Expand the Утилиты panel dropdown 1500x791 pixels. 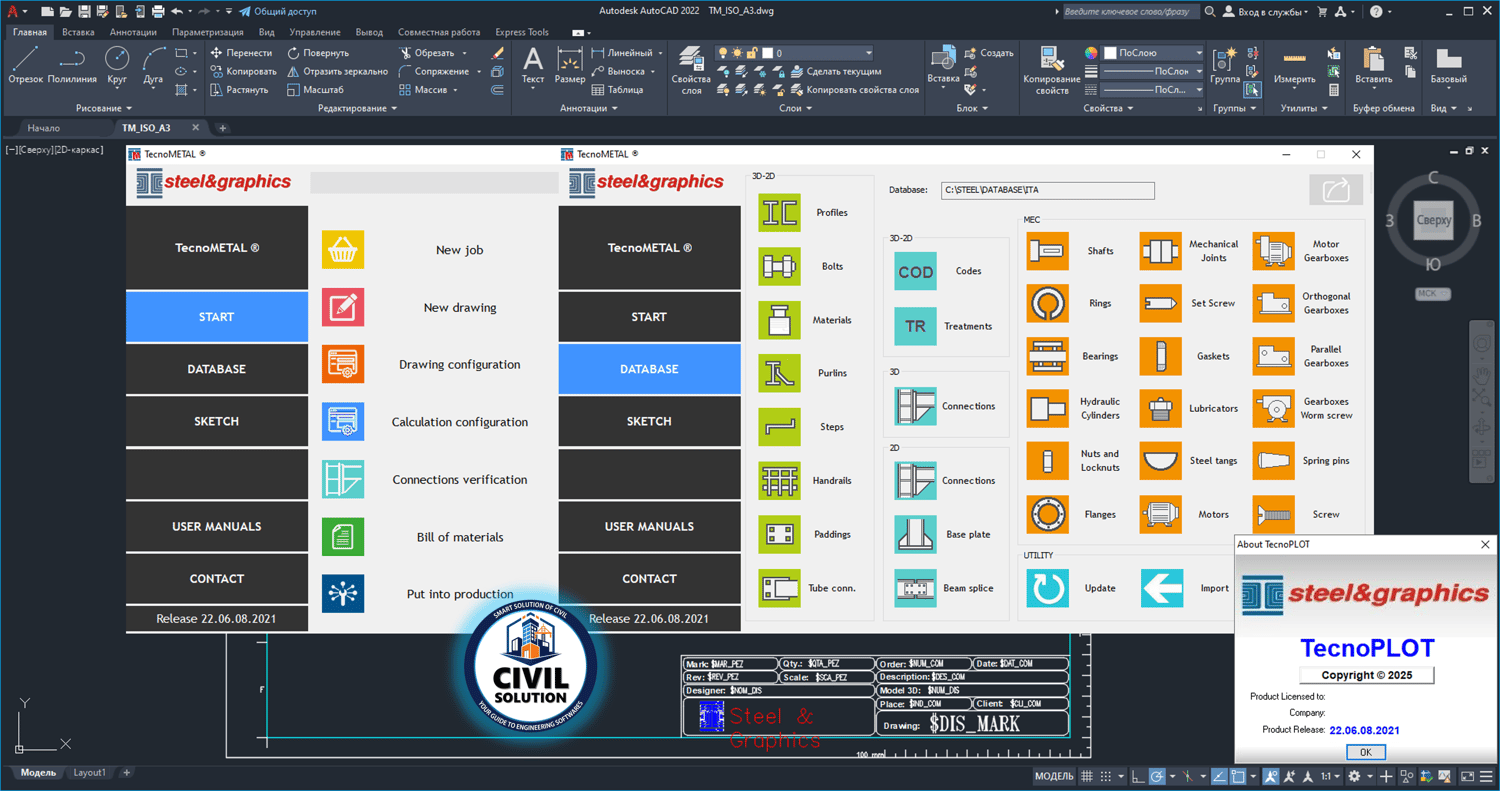[x=1304, y=108]
